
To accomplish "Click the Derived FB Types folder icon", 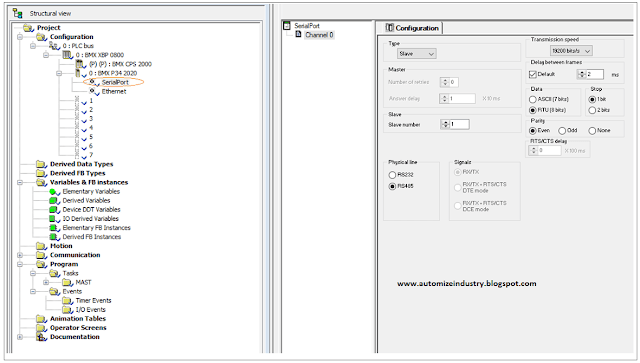I will click(41, 173).
